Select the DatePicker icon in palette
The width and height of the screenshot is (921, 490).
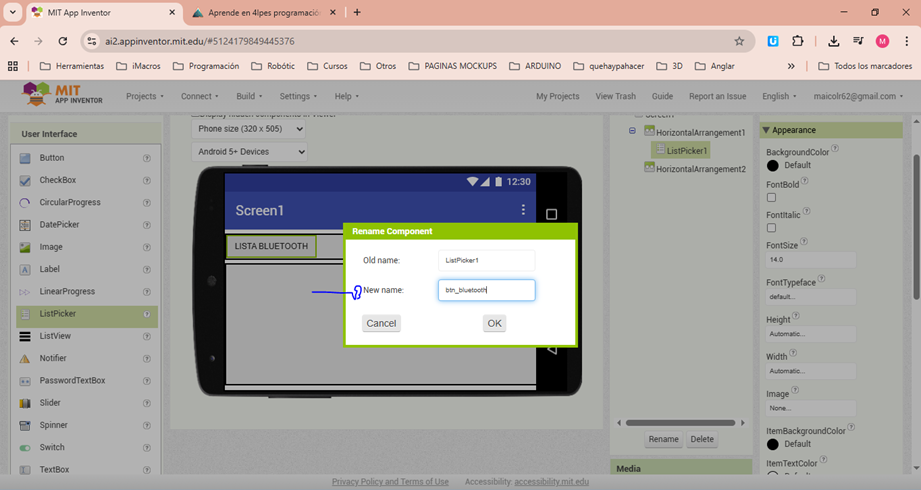(x=25, y=225)
